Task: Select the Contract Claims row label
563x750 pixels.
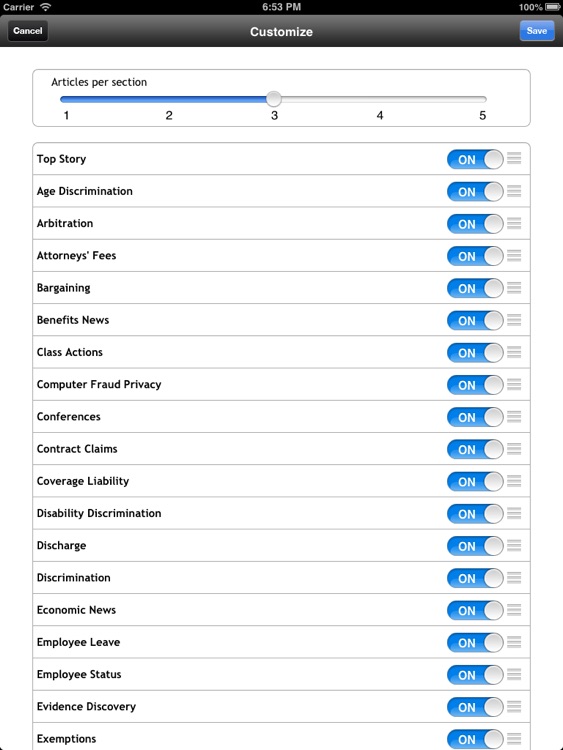Action: [77, 449]
